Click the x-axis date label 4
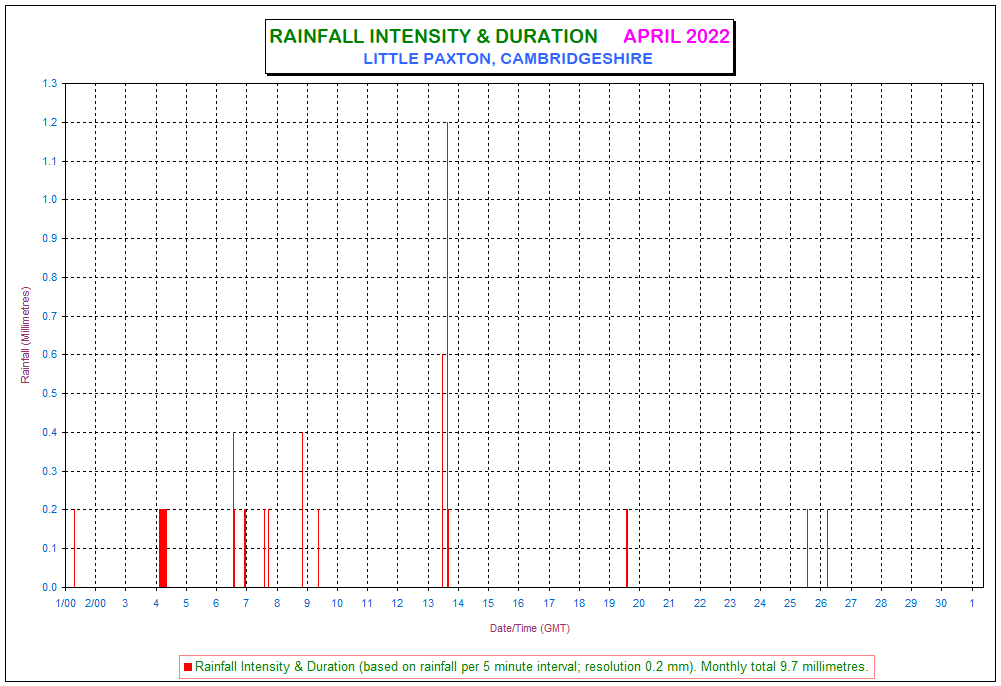1001x686 pixels. (x=156, y=604)
